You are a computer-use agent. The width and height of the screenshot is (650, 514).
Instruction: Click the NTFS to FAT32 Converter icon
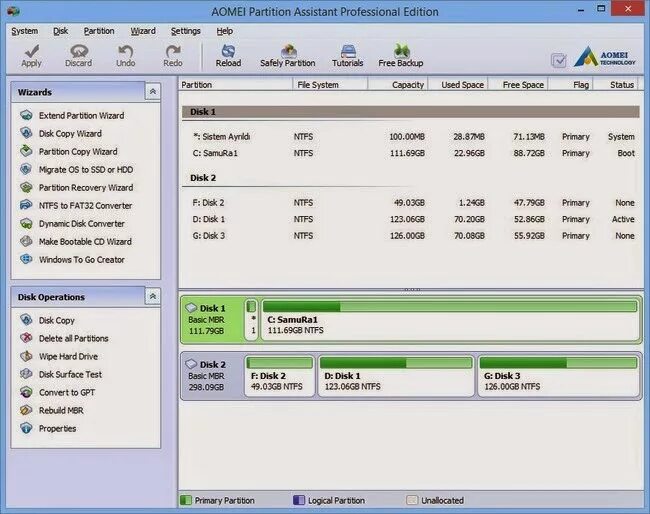pos(27,205)
